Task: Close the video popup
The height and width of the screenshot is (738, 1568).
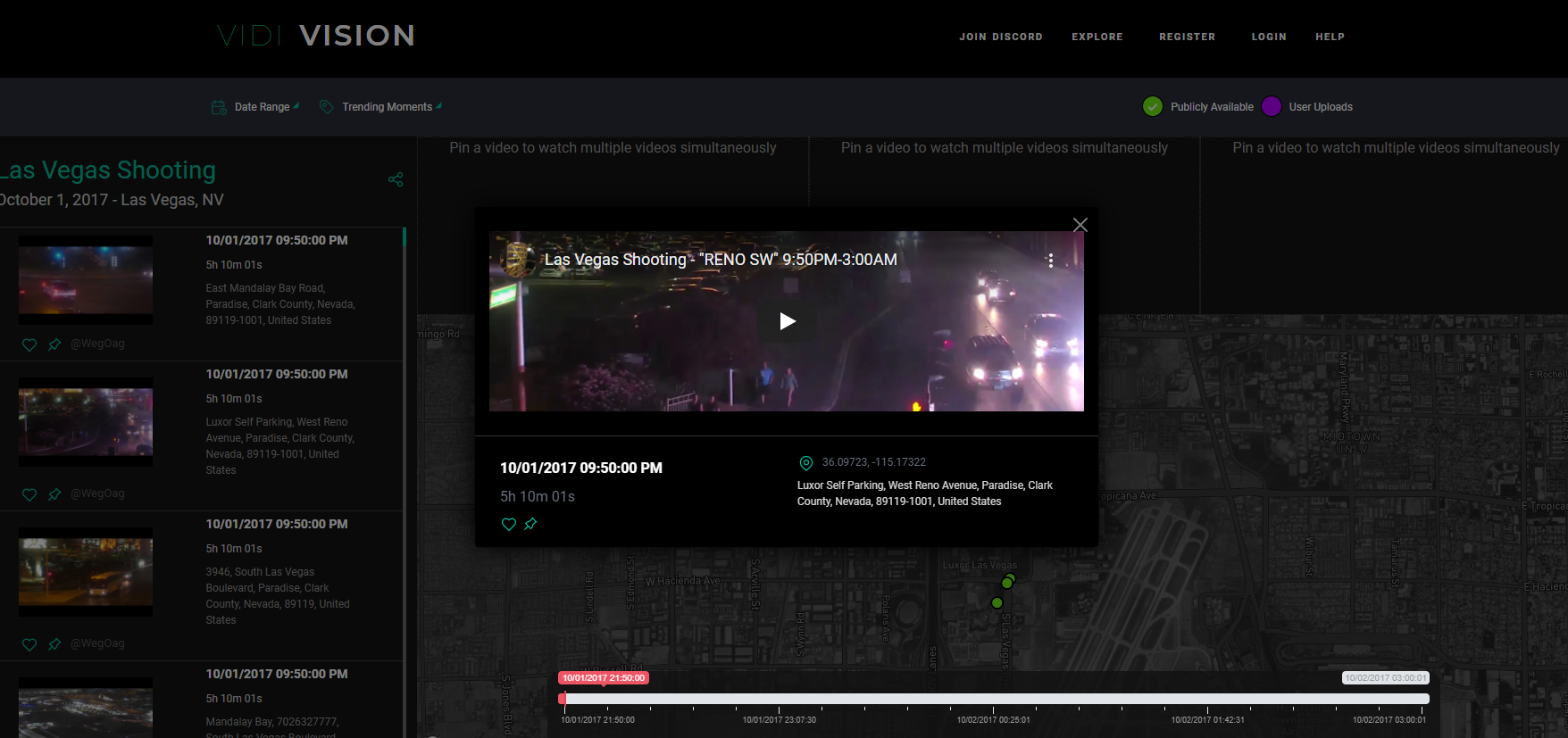Action: click(x=1080, y=225)
